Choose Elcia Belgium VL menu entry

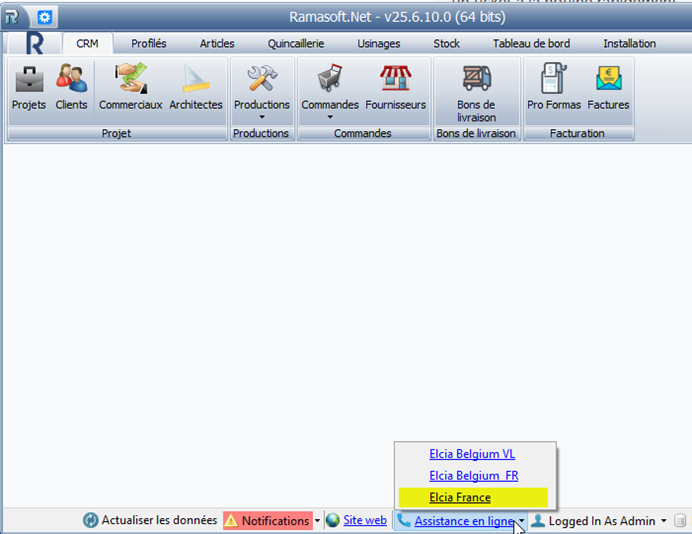point(472,453)
